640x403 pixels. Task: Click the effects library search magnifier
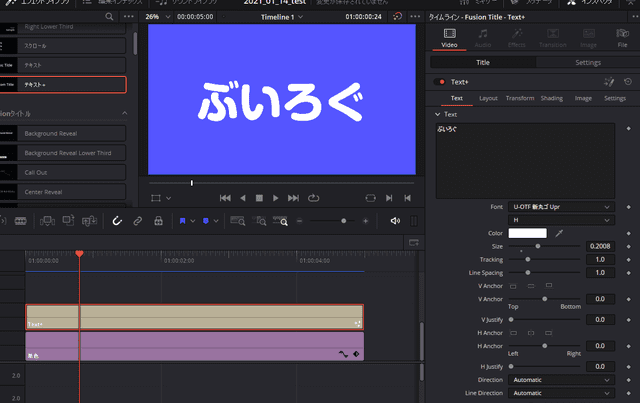click(109, 17)
